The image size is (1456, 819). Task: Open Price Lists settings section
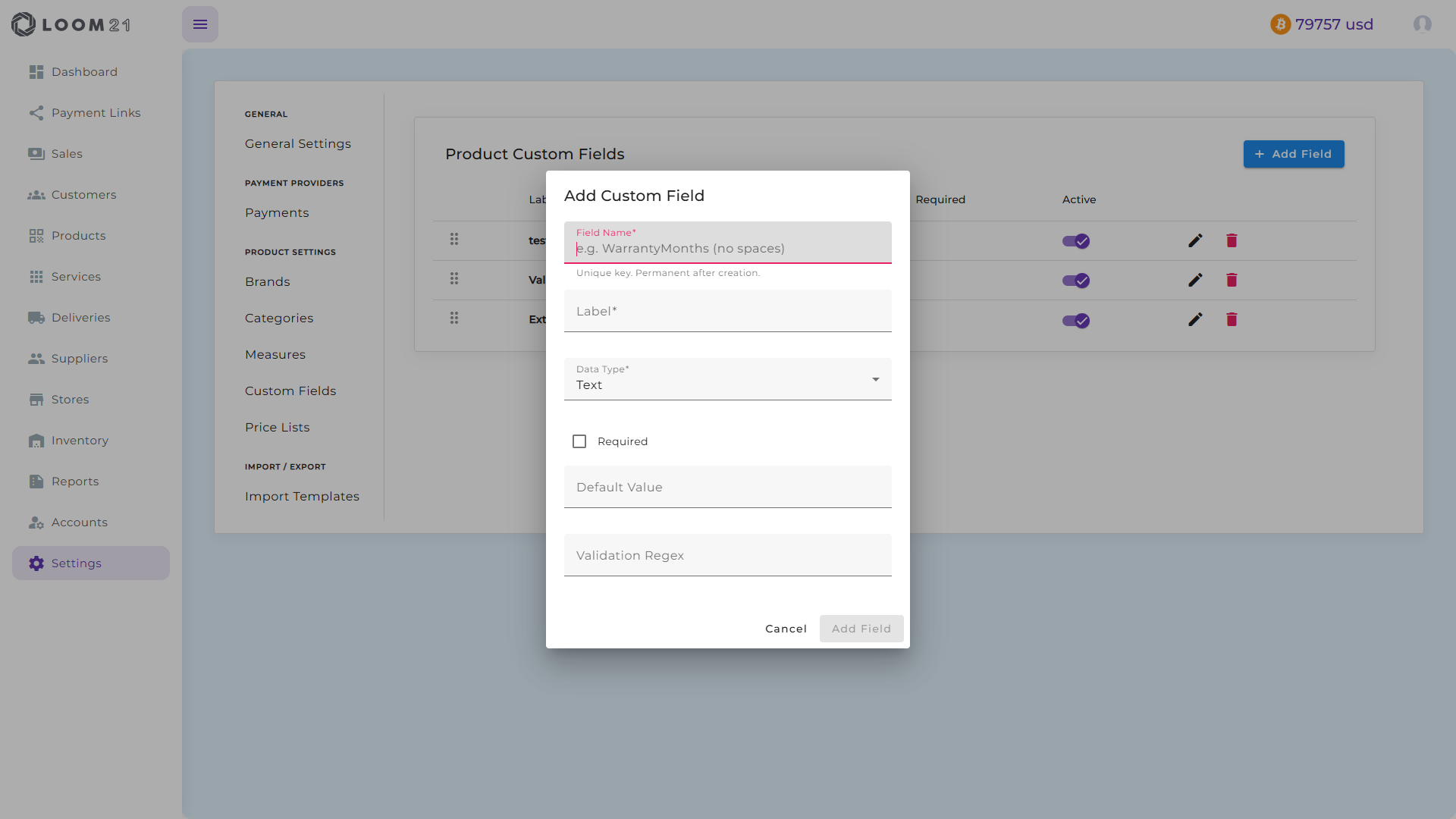(x=278, y=428)
